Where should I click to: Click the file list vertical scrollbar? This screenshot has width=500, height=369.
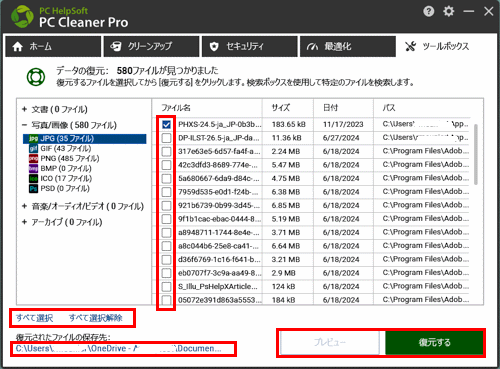tap(476, 154)
